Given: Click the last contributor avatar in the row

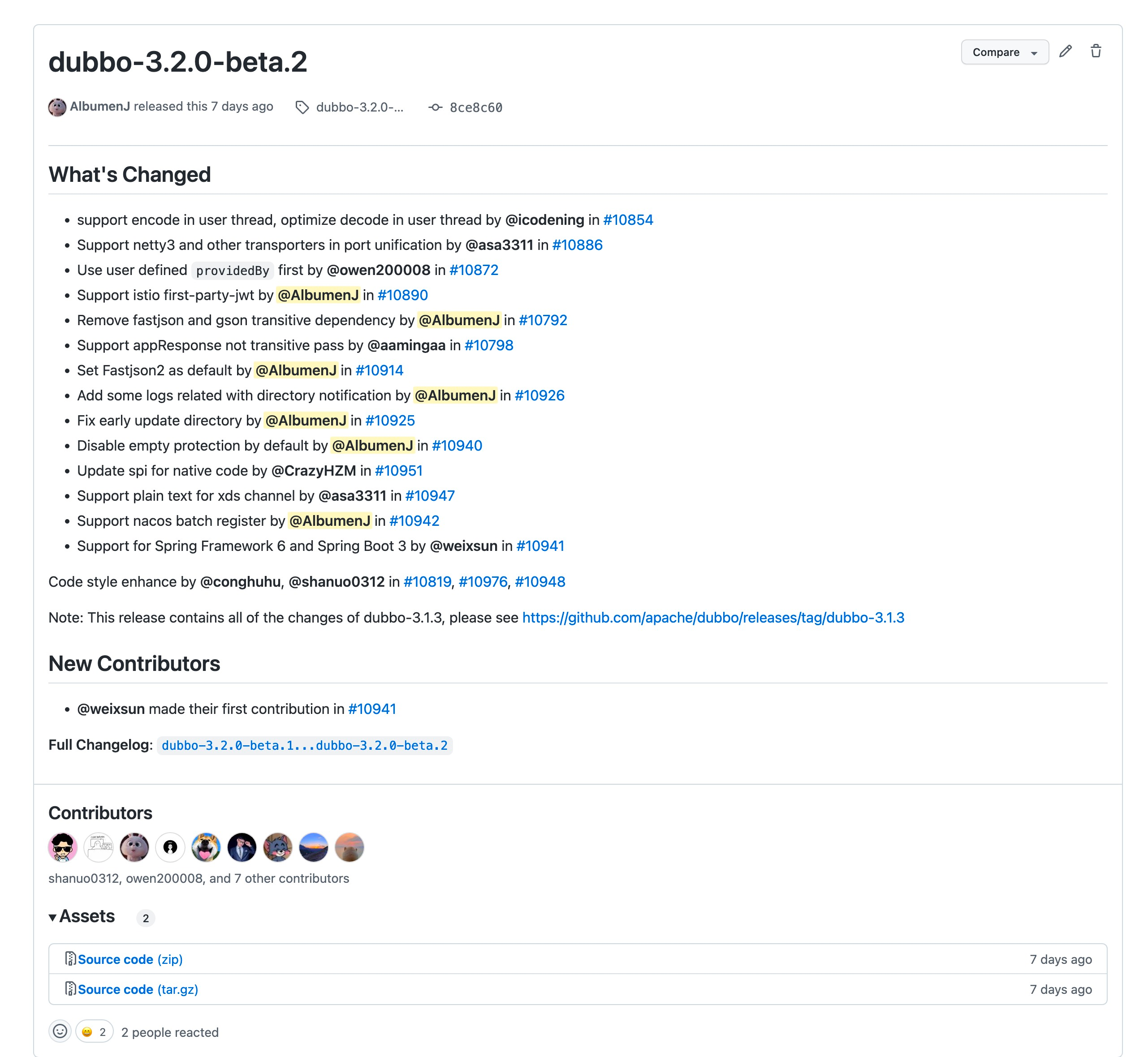Looking at the screenshot, I should [x=349, y=847].
